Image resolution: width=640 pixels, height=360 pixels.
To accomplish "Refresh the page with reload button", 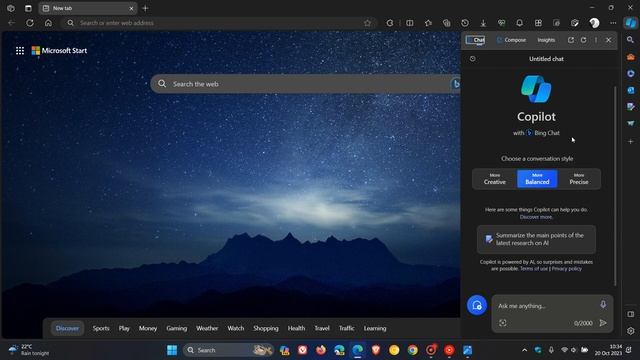I will [30, 23].
